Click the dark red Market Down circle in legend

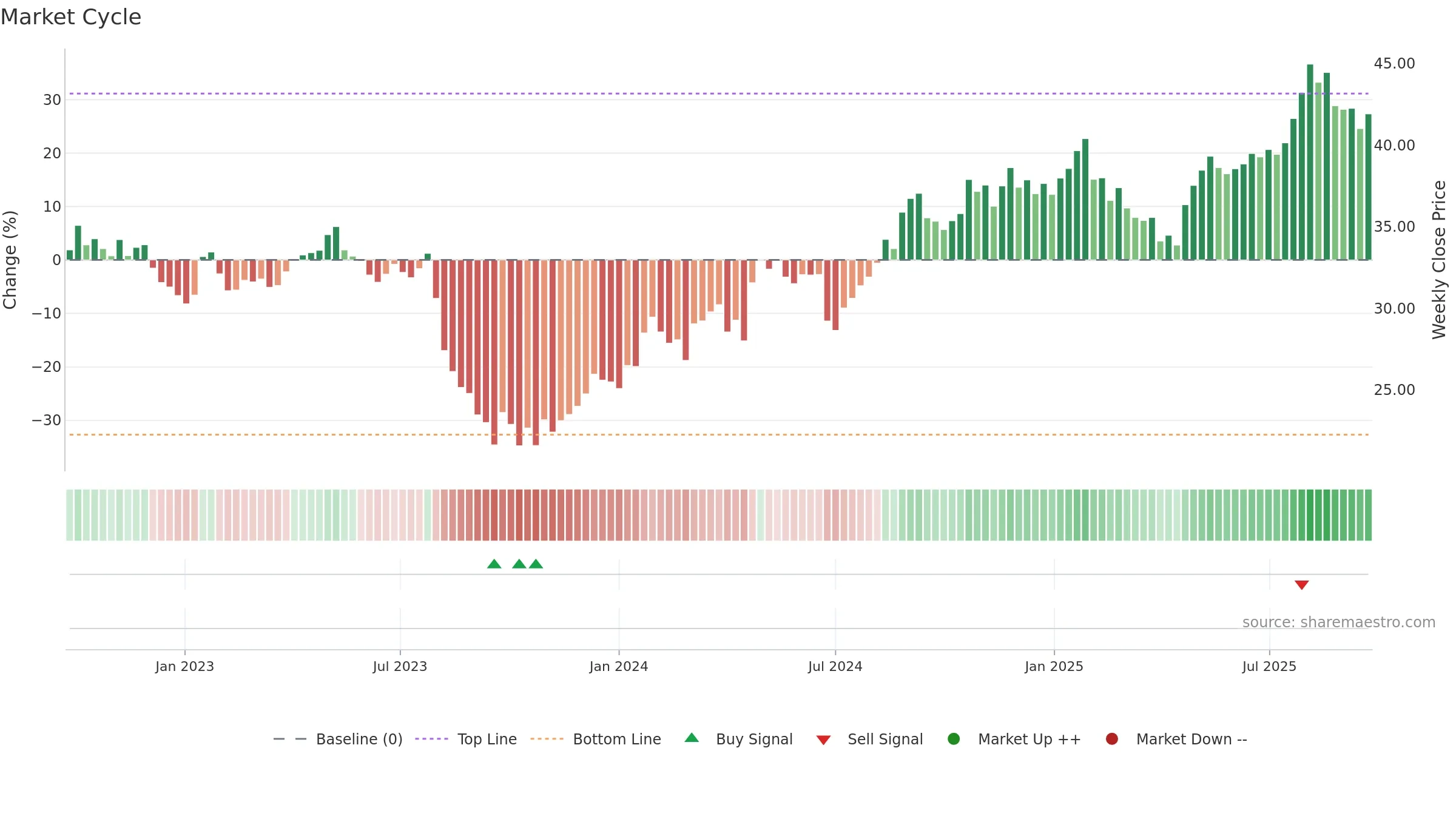tap(1112, 739)
